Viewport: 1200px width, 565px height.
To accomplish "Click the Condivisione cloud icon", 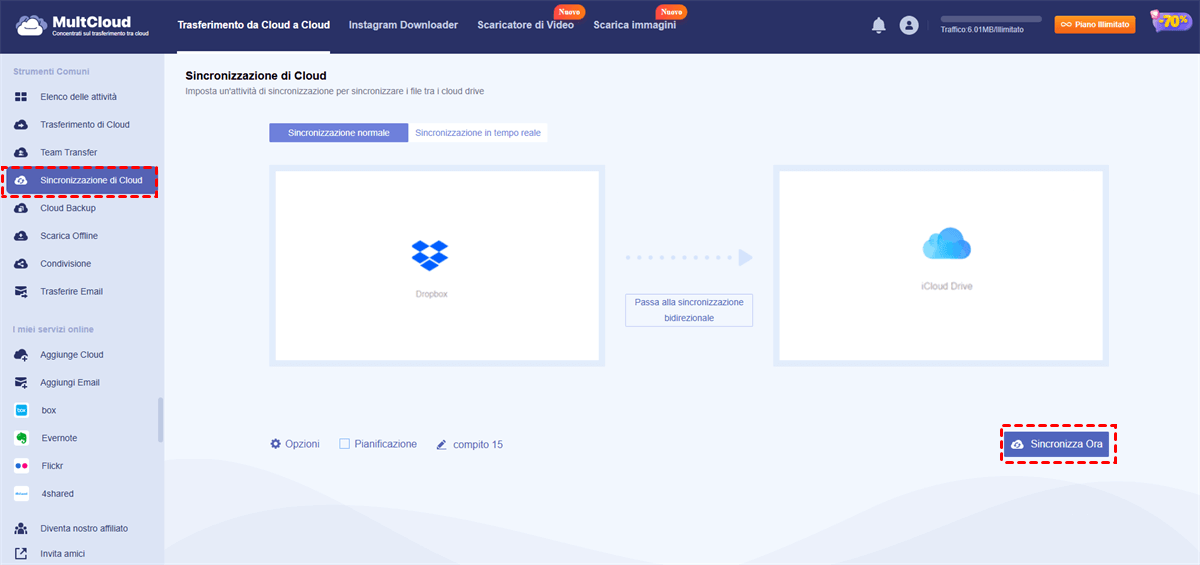I will point(21,264).
